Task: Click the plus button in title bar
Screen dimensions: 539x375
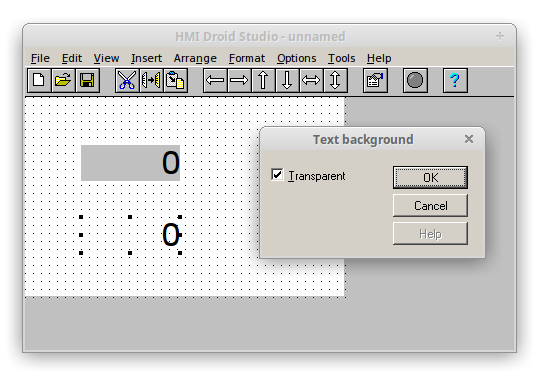Action: coord(500,36)
